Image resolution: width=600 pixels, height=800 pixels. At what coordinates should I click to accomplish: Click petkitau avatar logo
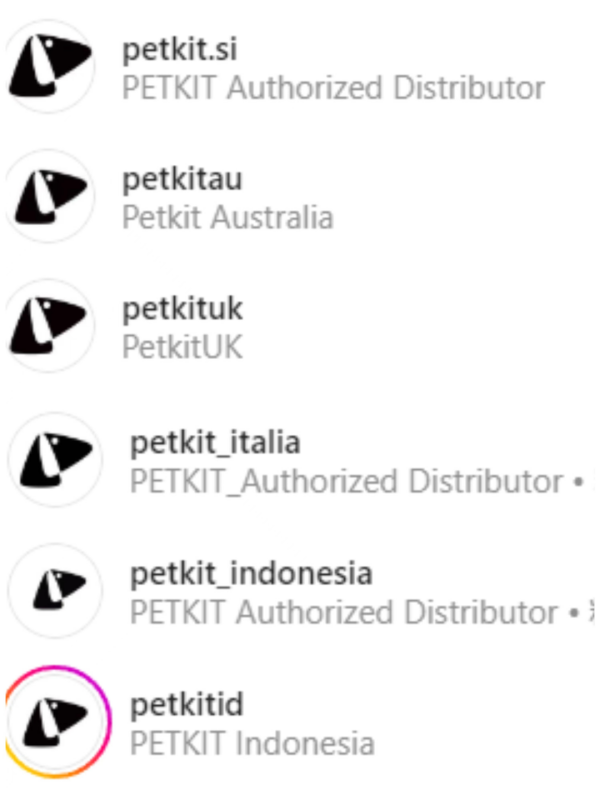click(x=49, y=196)
